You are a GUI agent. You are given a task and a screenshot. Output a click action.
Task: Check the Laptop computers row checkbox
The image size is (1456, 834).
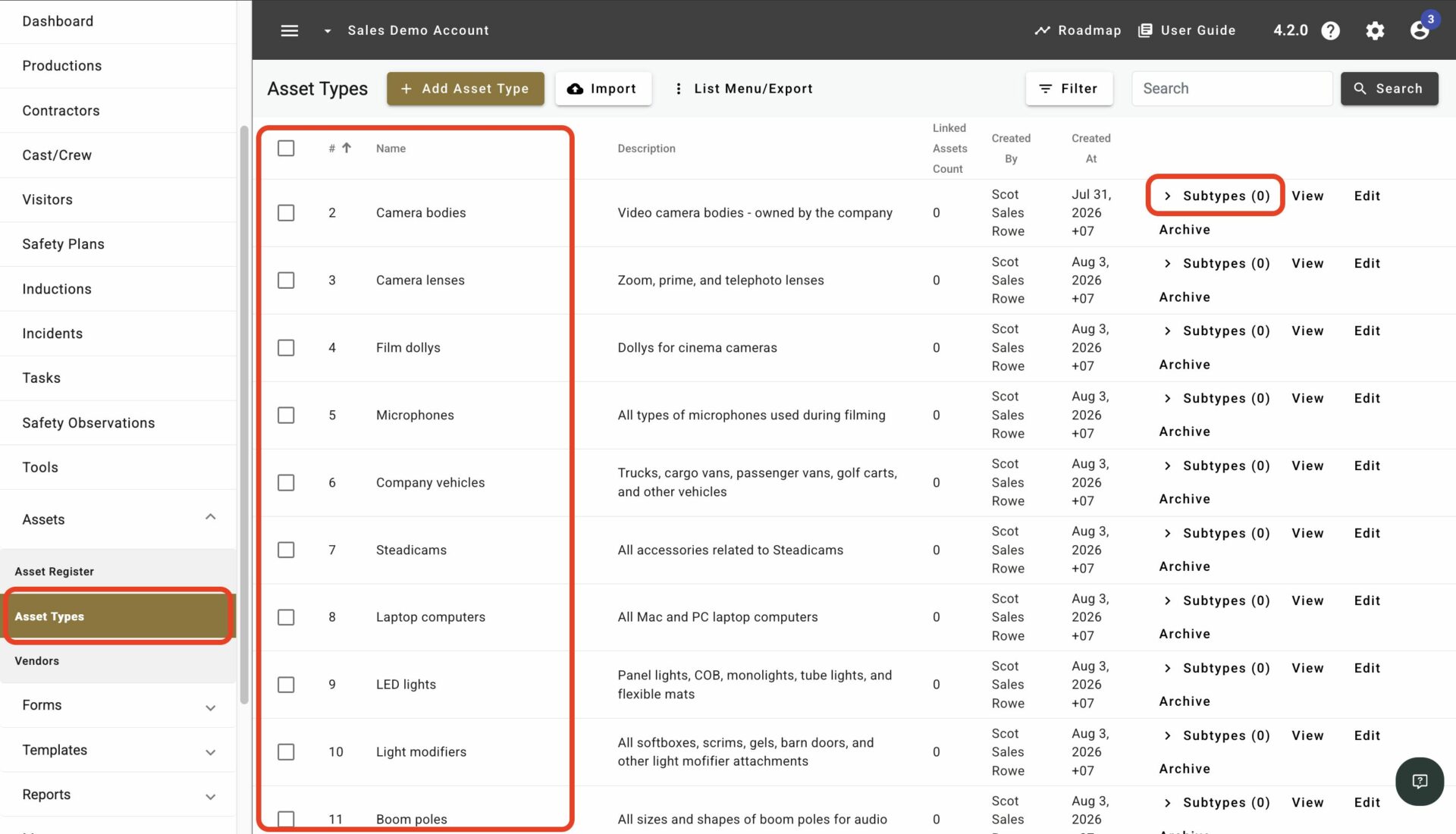[286, 617]
